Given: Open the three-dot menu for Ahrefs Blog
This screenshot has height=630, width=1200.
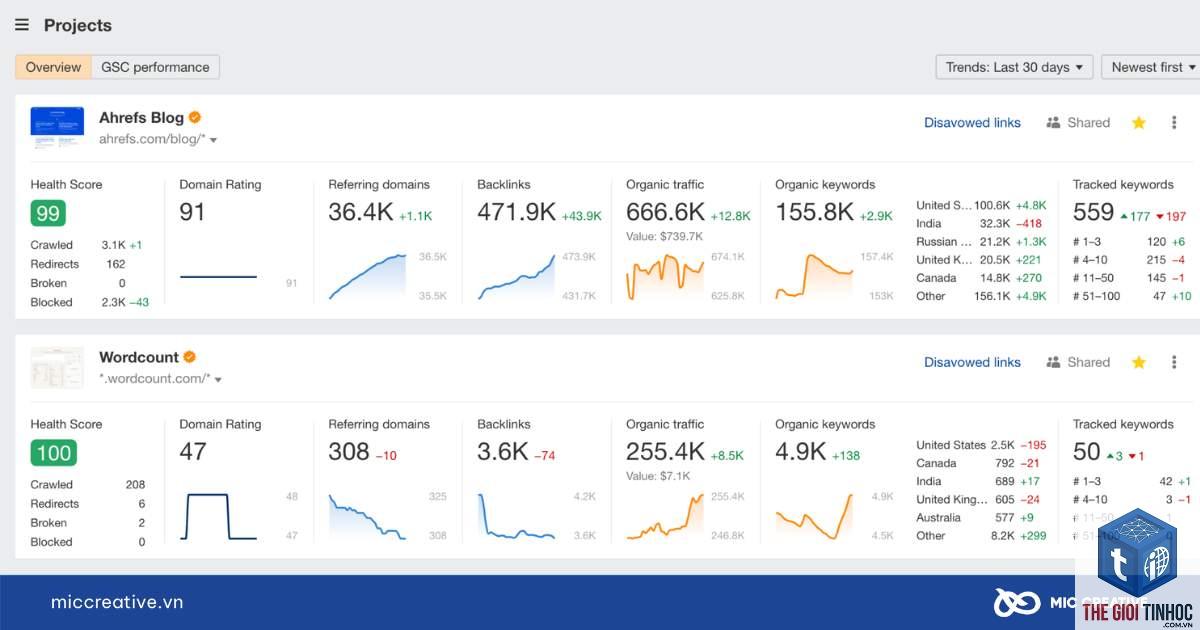Looking at the screenshot, I should 1173,123.
